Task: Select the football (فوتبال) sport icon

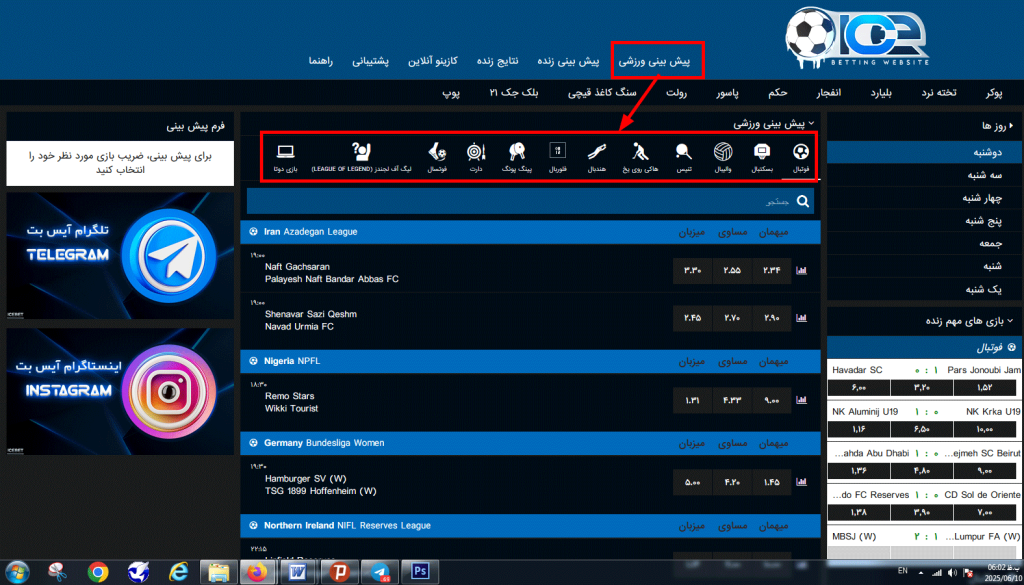Action: click(x=801, y=156)
